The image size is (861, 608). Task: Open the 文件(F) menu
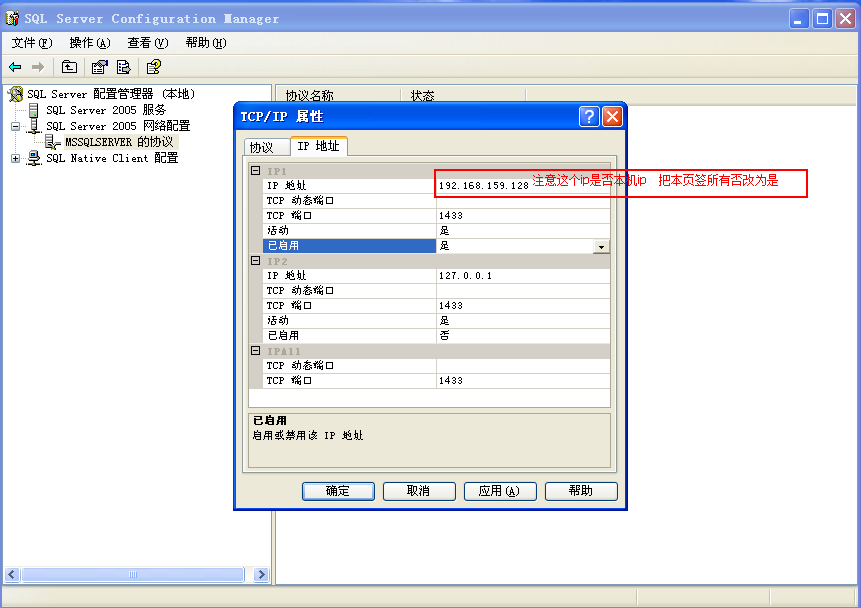[32, 43]
